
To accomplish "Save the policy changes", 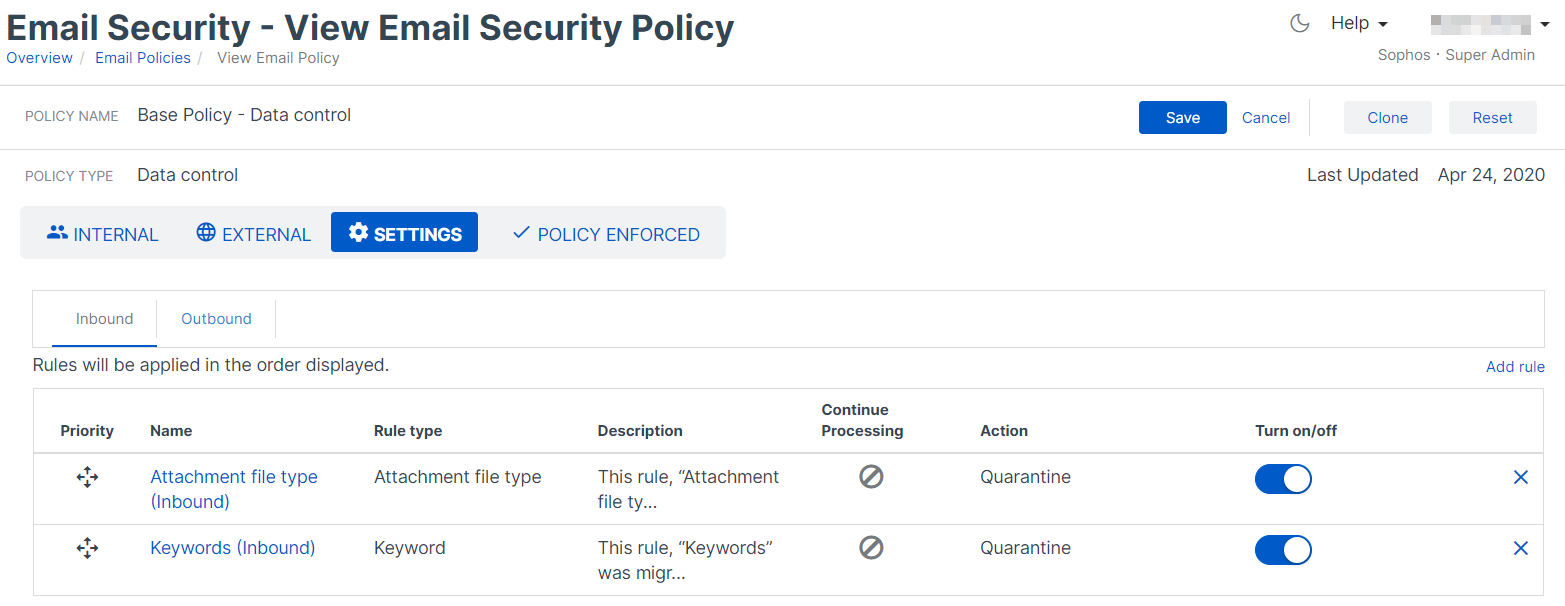I will tap(1182, 117).
